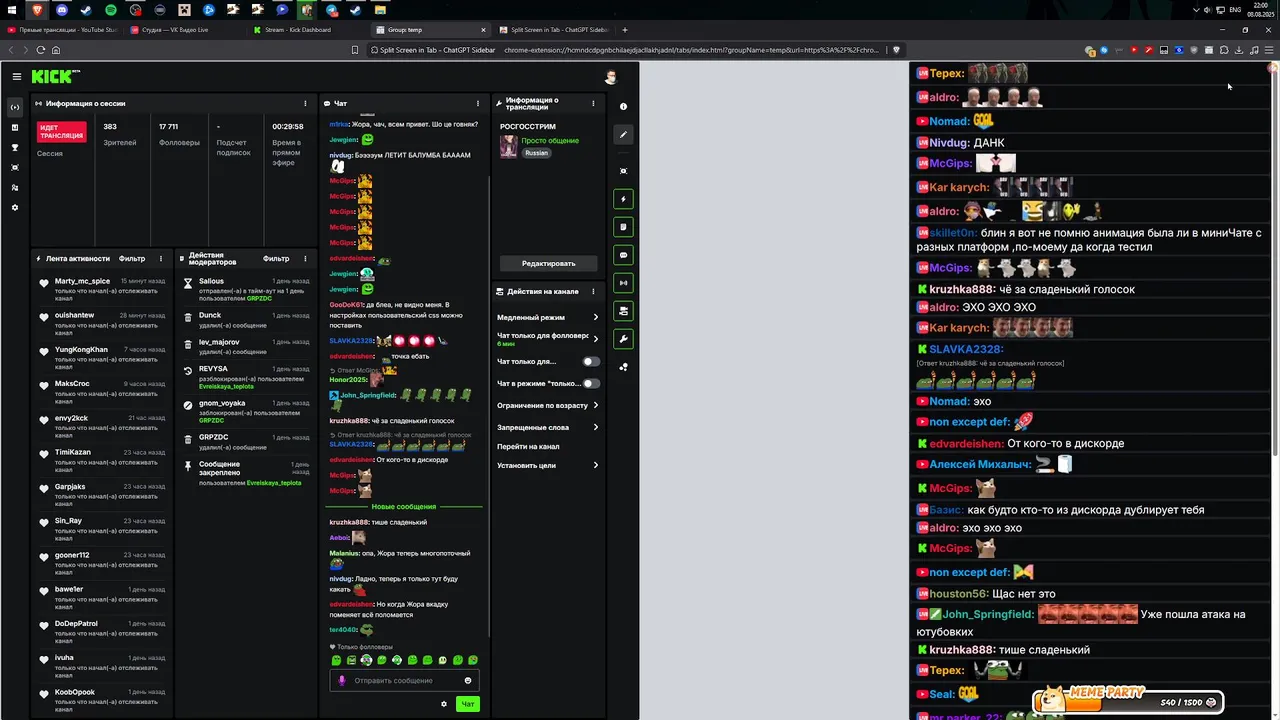Click the pencil edit icon in right toolbar
Viewport: 1280px width, 720px height.
(623, 134)
